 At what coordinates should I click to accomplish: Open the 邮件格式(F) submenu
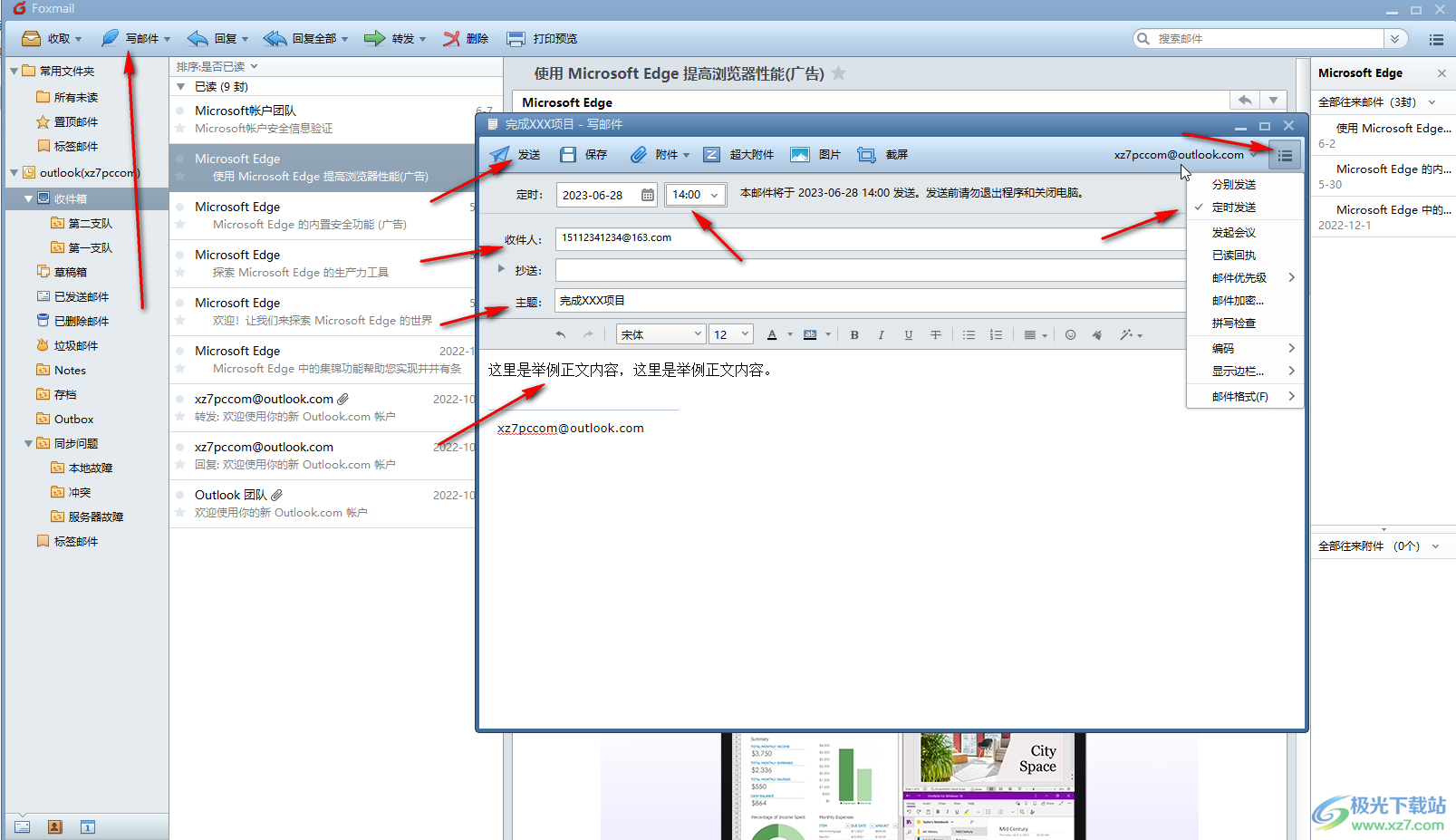coord(1245,397)
